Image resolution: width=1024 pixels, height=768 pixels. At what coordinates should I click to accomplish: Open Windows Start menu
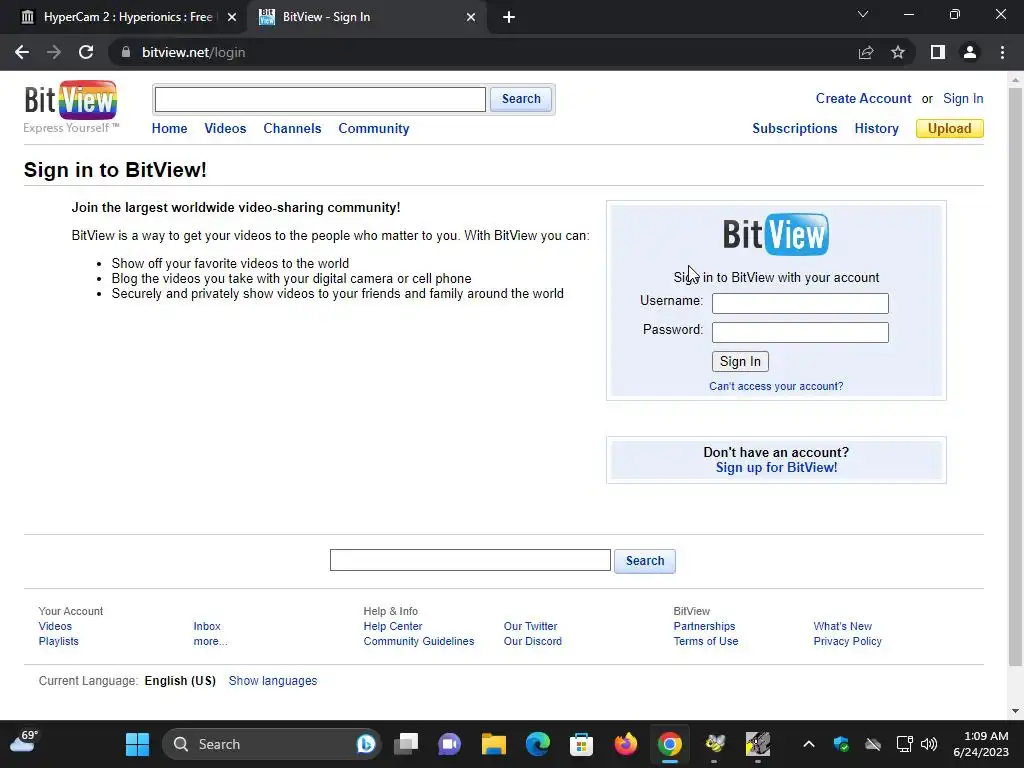coord(137,744)
